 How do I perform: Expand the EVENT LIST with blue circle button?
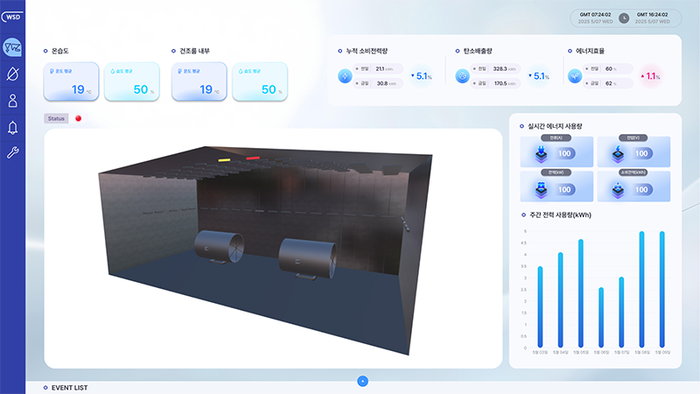[x=362, y=381]
